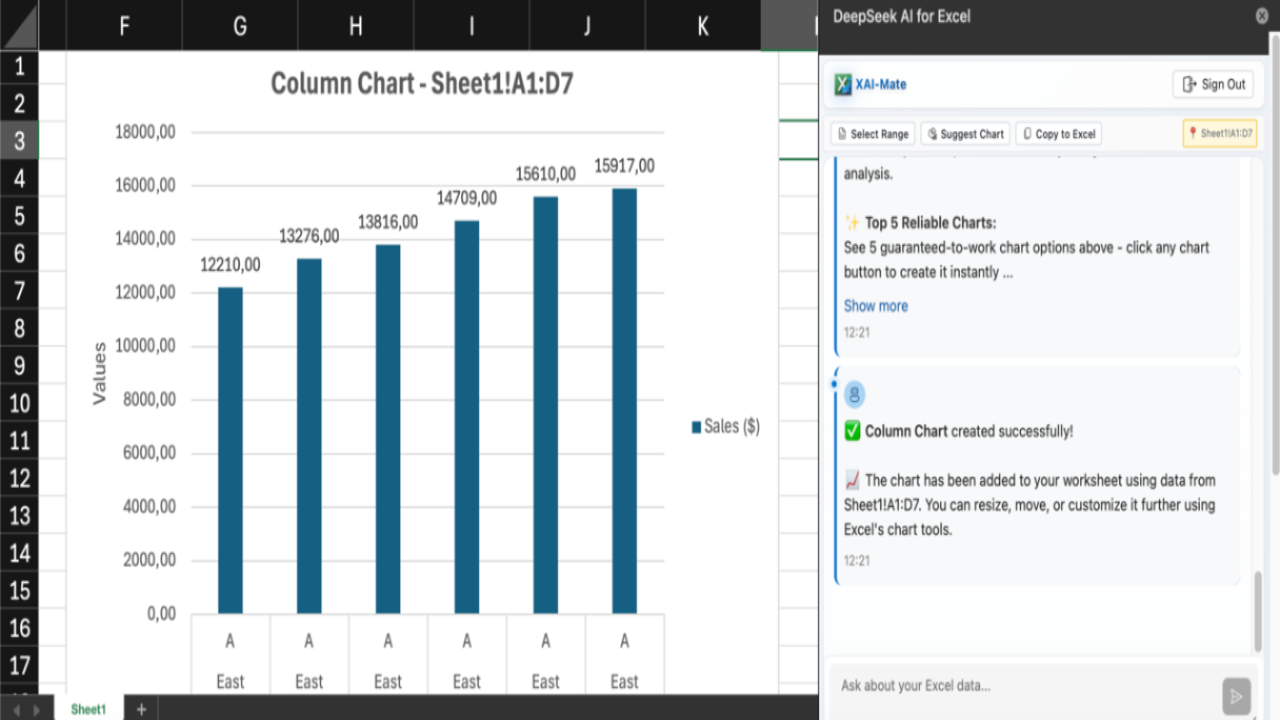The width and height of the screenshot is (1280, 720).
Task: Click the Select All corner triangle
Action: coord(19,27)
